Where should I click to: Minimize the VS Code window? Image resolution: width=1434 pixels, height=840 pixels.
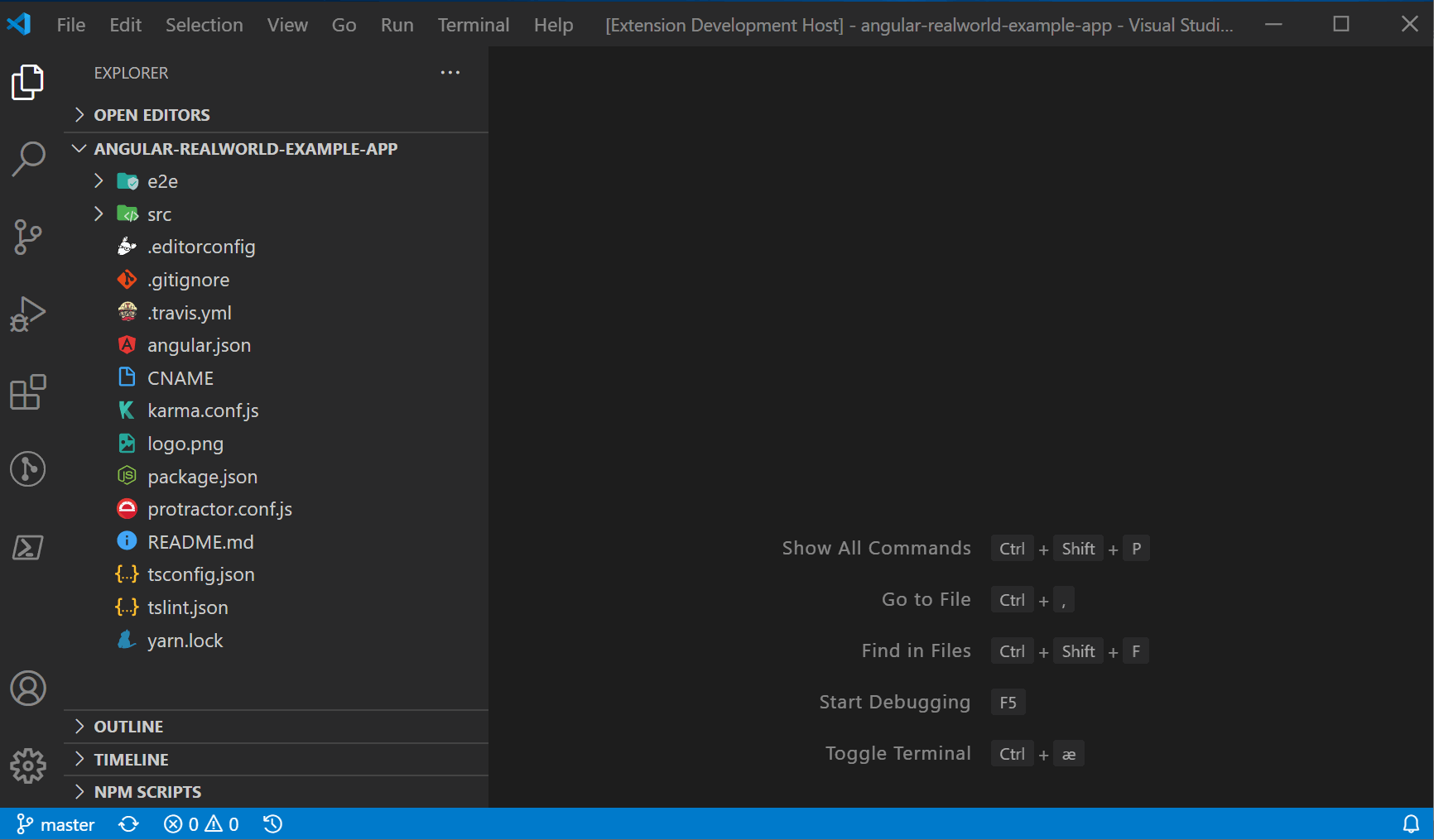pyautogui.click(x=1274, y=24)
